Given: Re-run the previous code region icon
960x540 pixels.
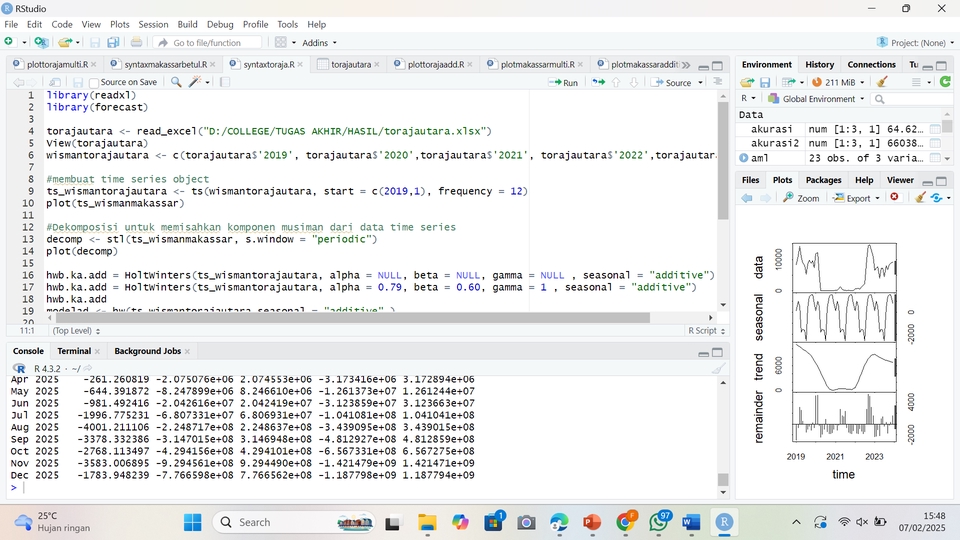Looking at the screenshot, I should click(598, 83).
